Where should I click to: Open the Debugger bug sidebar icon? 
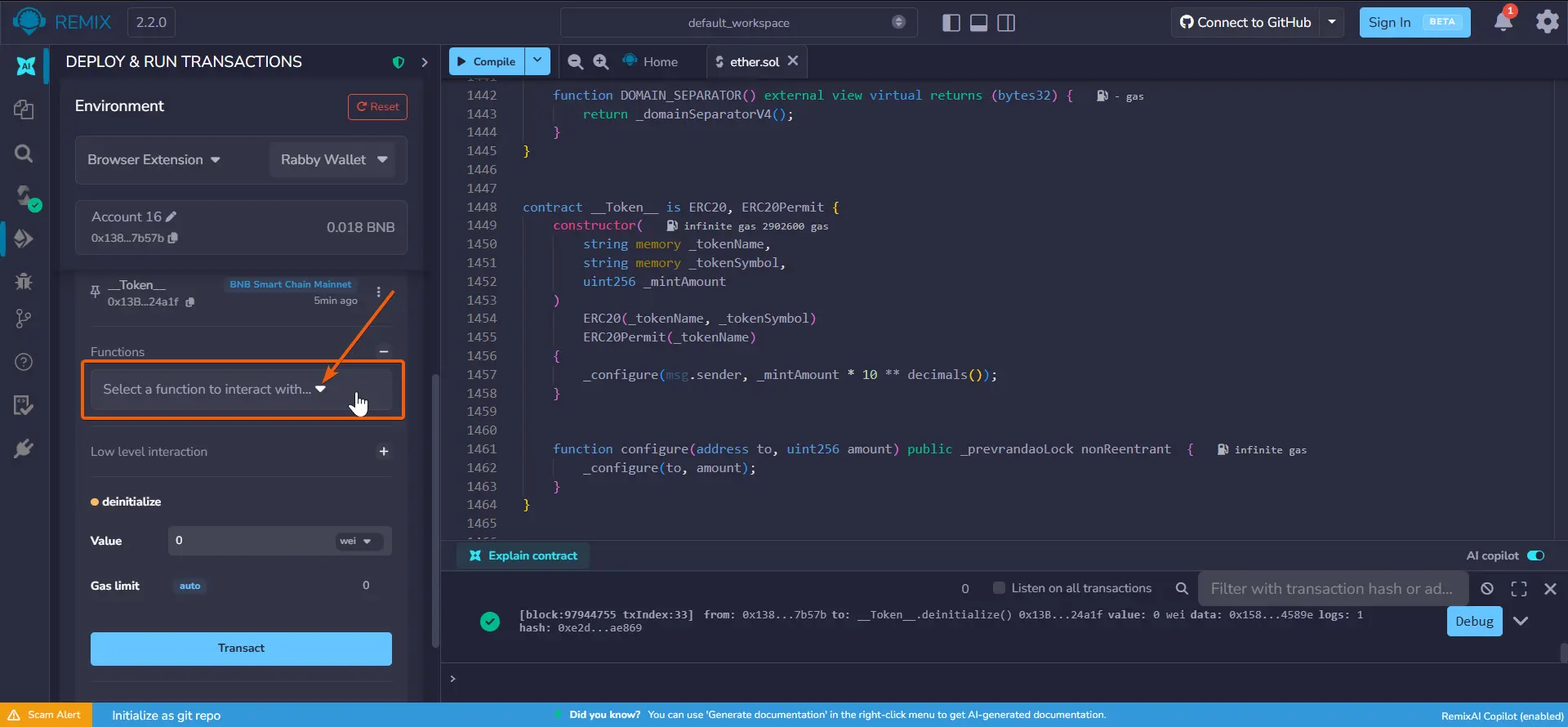point(24,281)
